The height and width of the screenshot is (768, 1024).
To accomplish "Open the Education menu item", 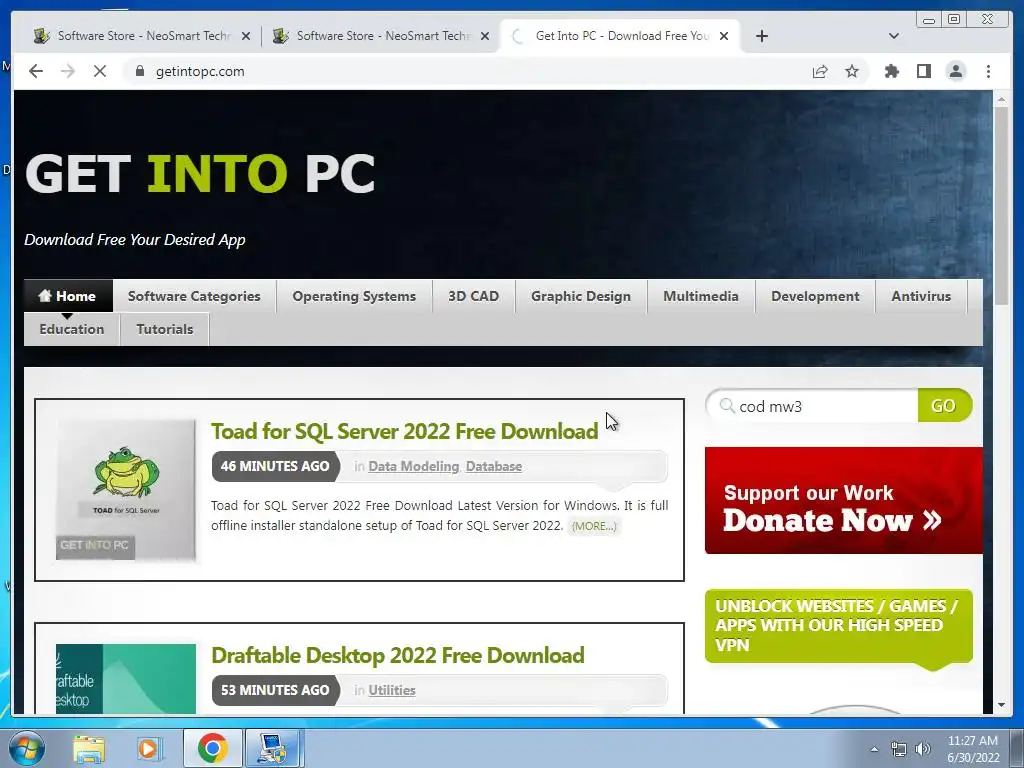I will 72,329.
